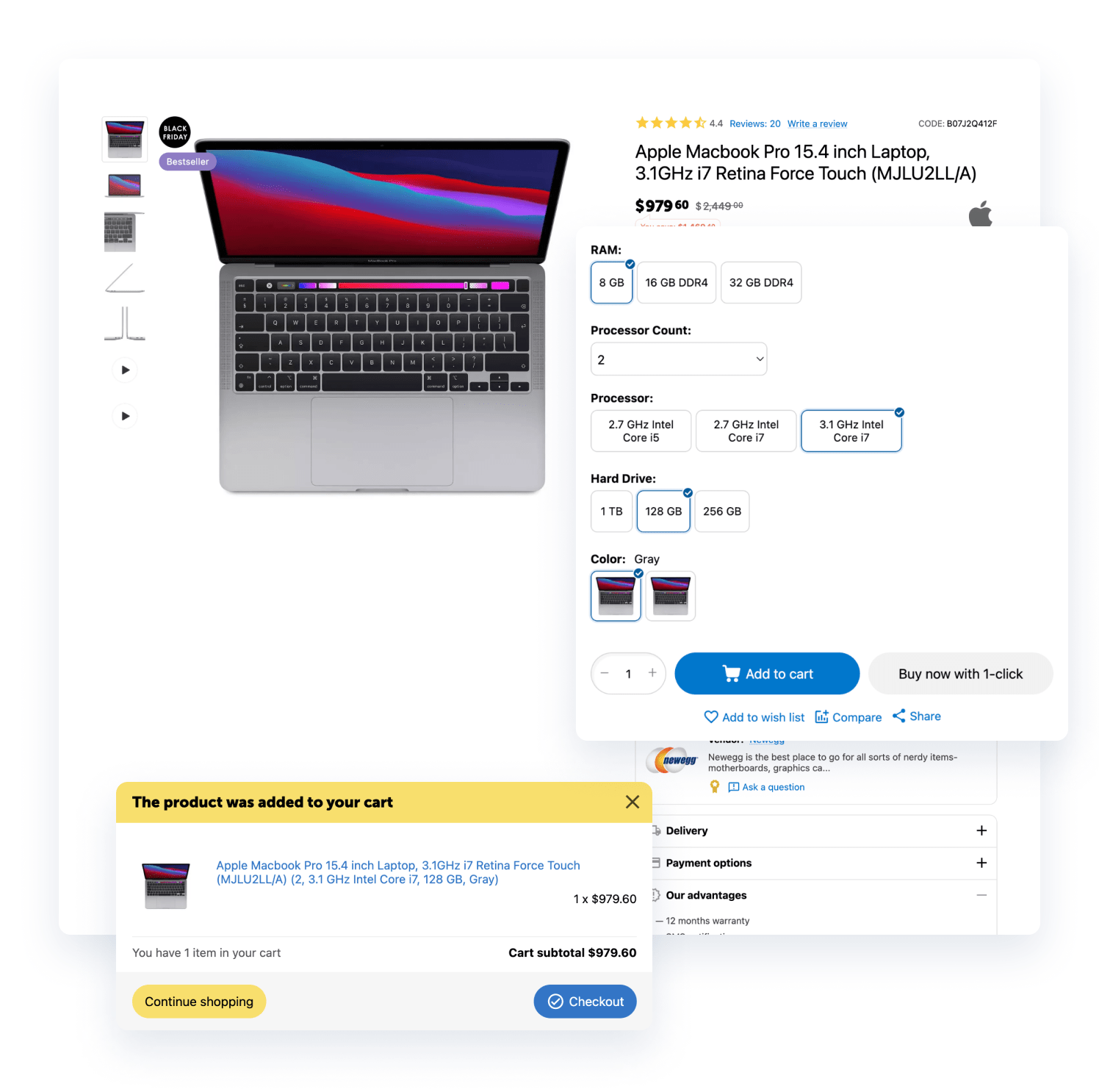Open the Processor Count dropdown

(679, 359)
